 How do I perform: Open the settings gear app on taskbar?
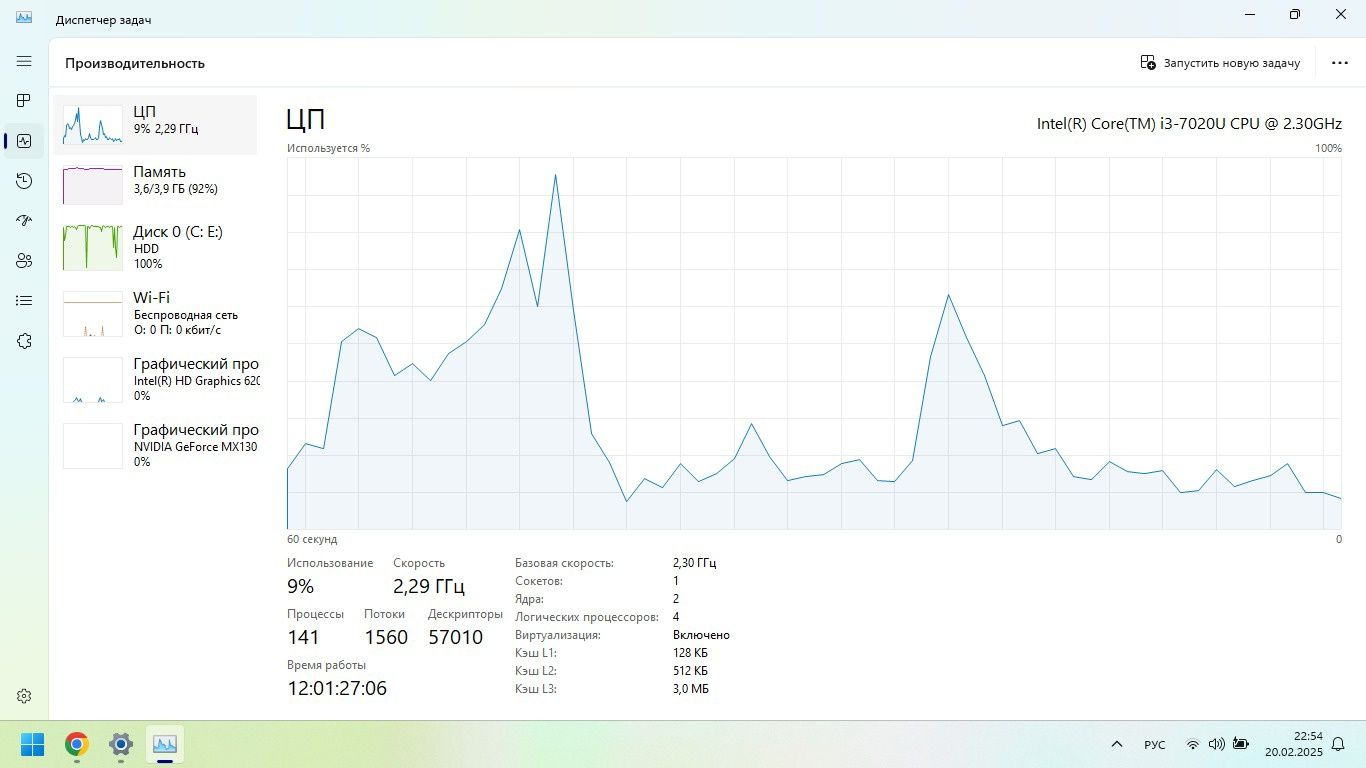pyautogui.click(x=121, y=744)
